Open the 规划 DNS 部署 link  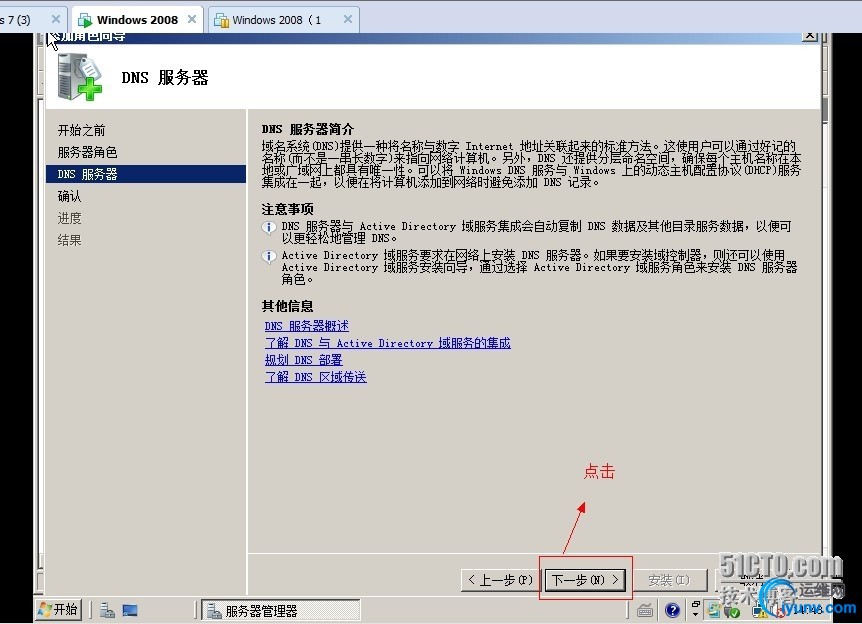click(303, 360)
